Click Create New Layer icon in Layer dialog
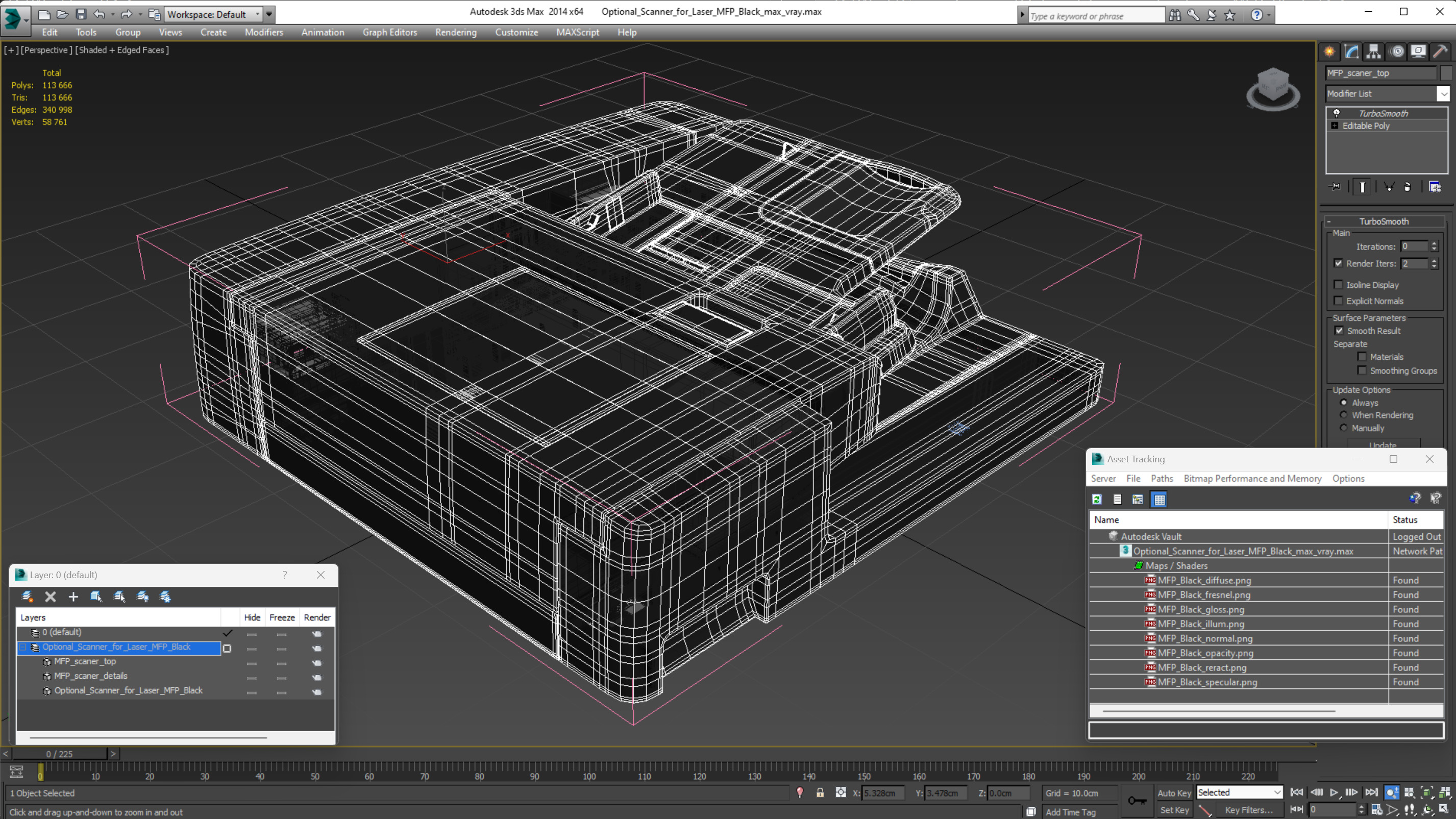The height and width of the screenshot is (819, 1456). (x=27, y=597)
